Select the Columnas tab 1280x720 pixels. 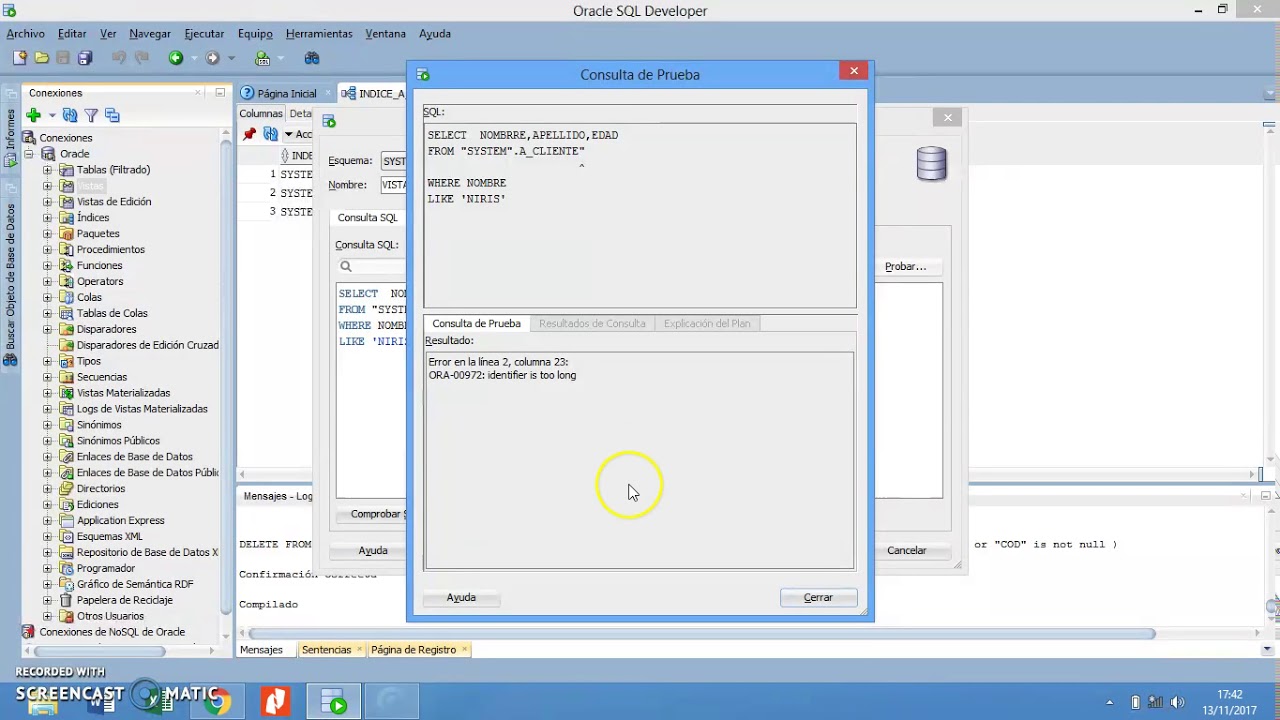click(x=261, y=113)
